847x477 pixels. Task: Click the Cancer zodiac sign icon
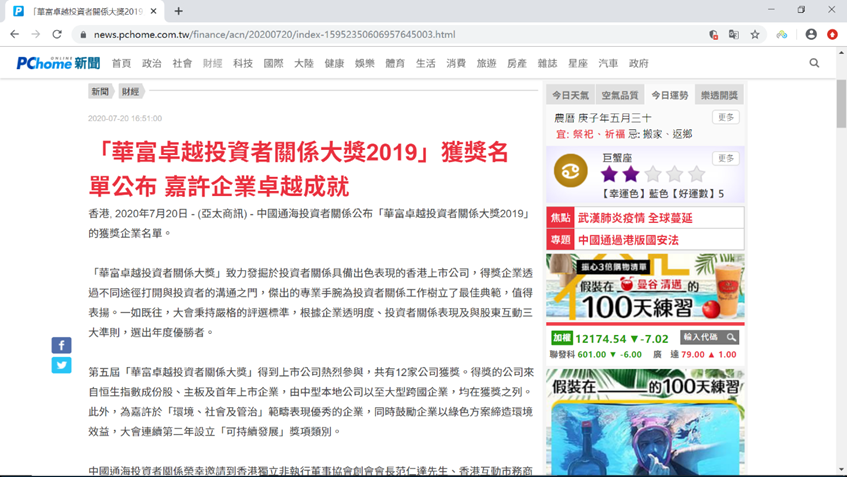570,171
